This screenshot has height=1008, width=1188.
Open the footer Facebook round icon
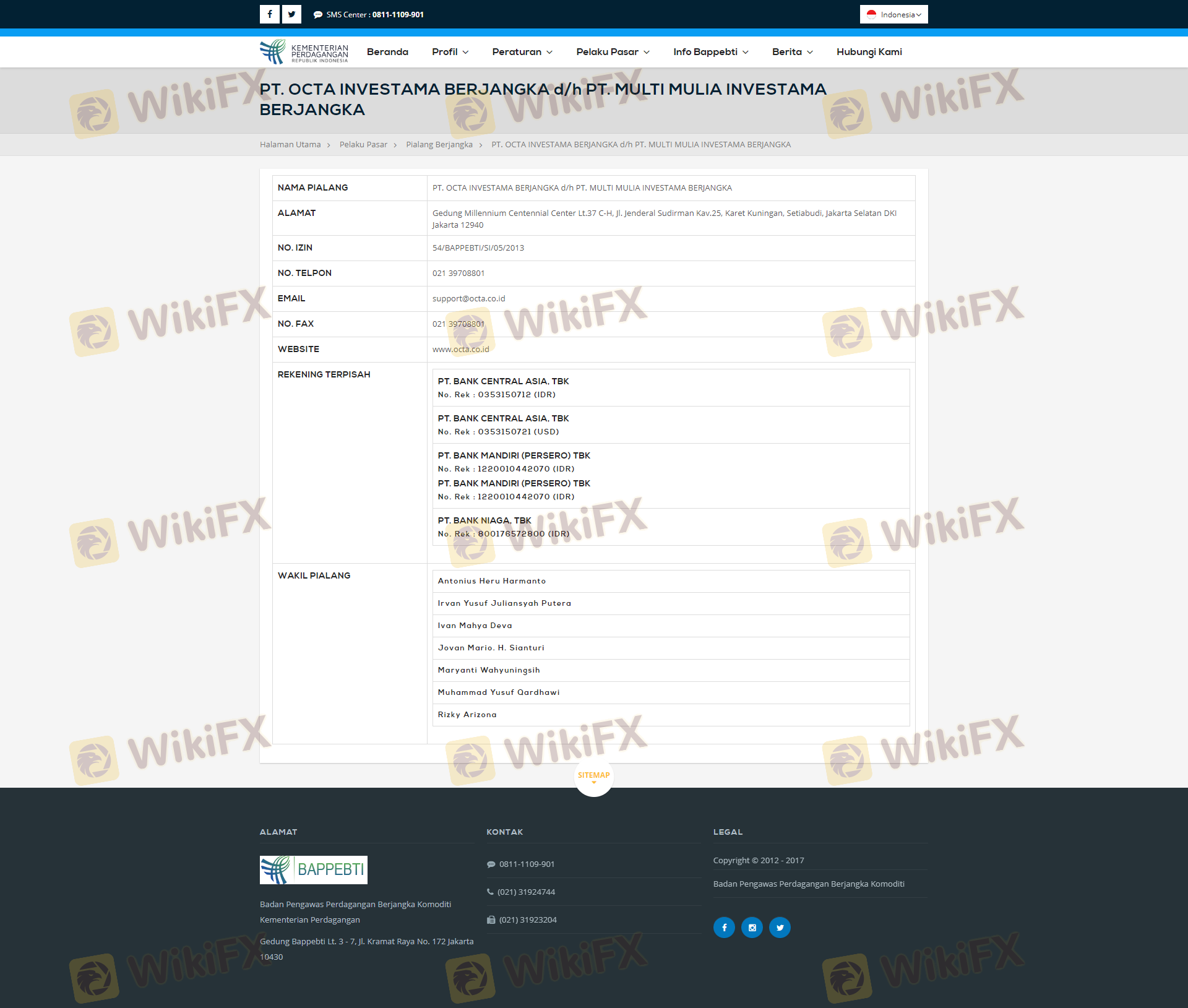coord(724,928)
